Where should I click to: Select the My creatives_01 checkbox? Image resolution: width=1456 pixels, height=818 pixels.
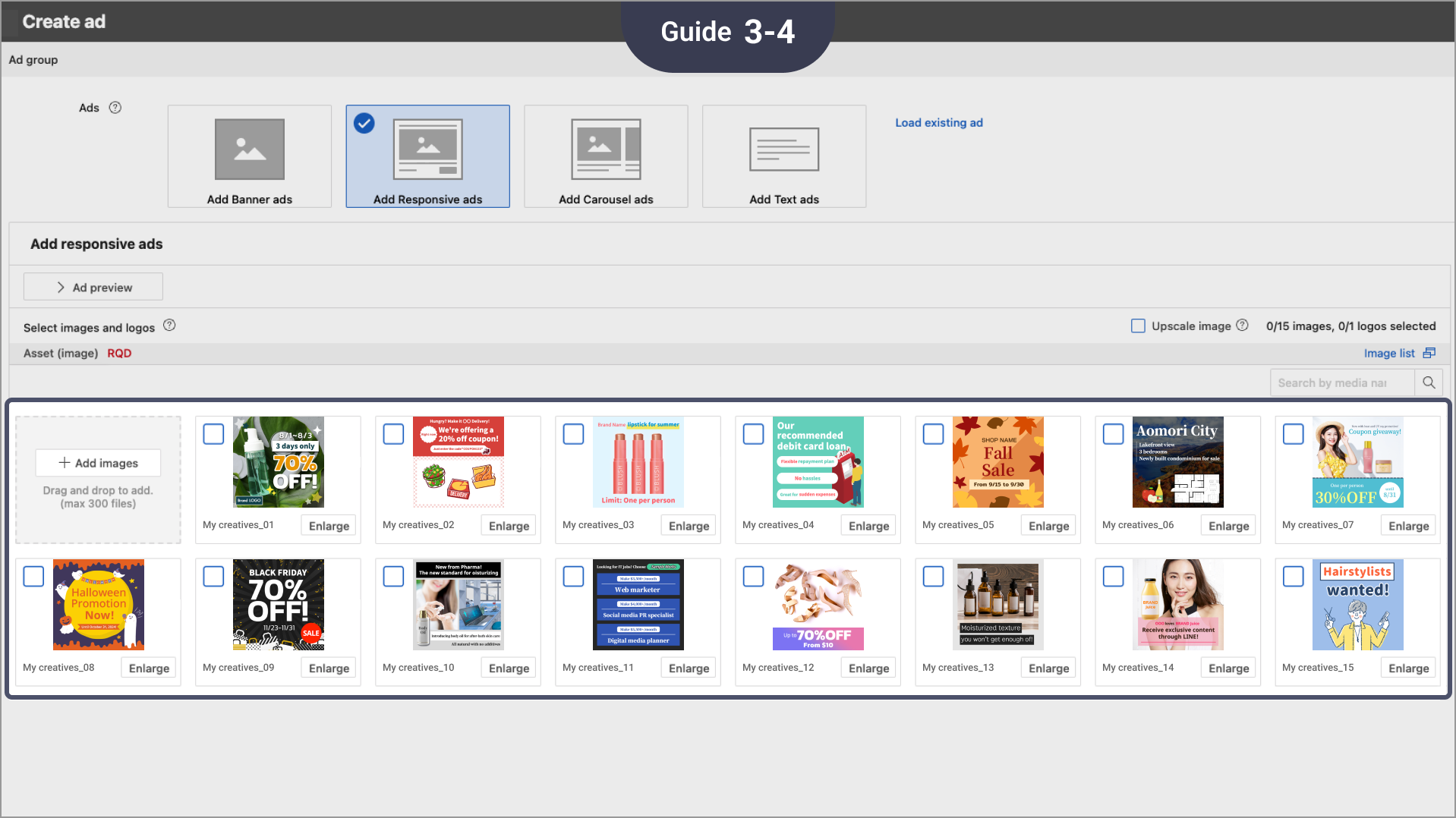(x=213, y=433)
